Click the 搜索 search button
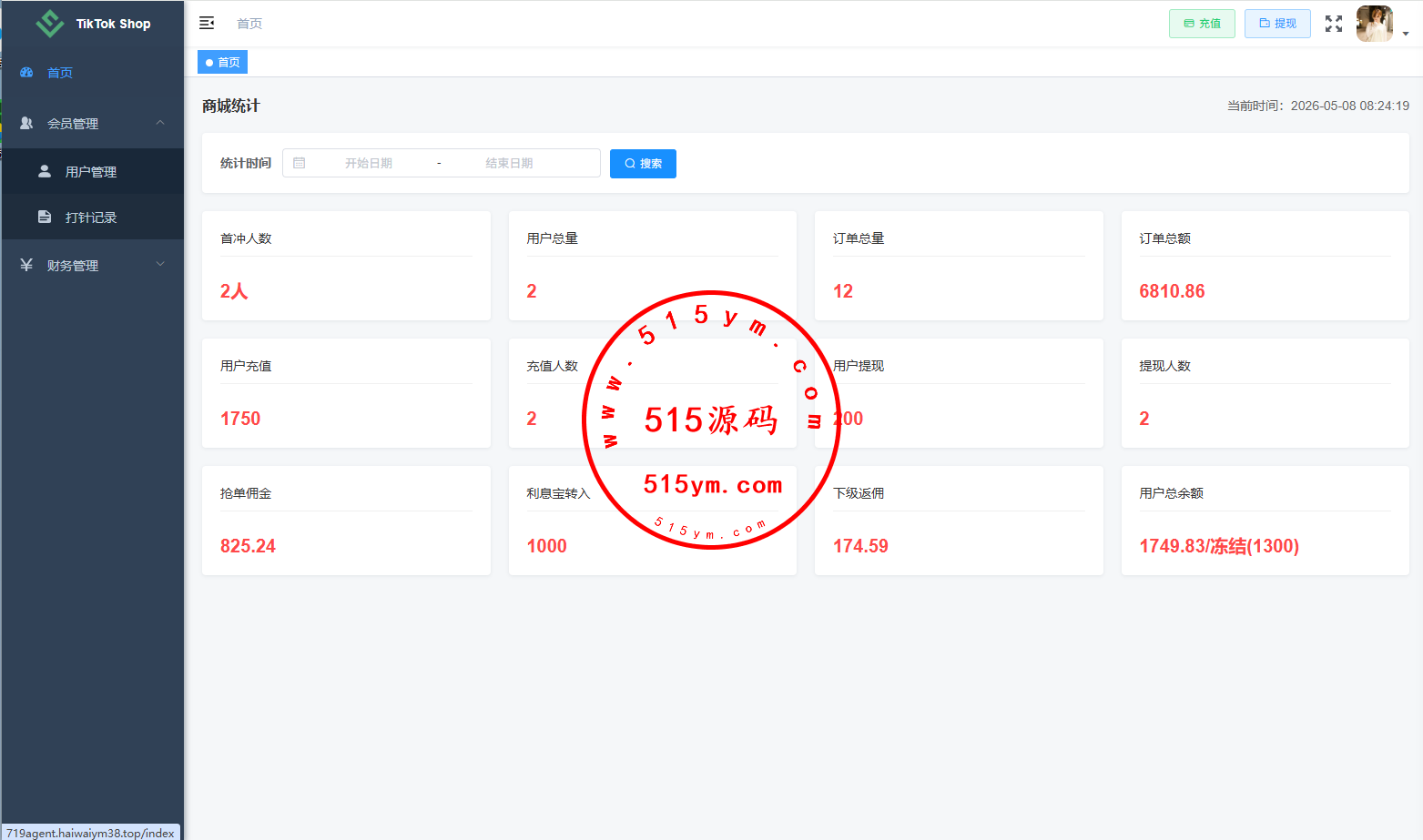Screen dimensions: 1423x840 pyautogui.click(x=643, y=163)
